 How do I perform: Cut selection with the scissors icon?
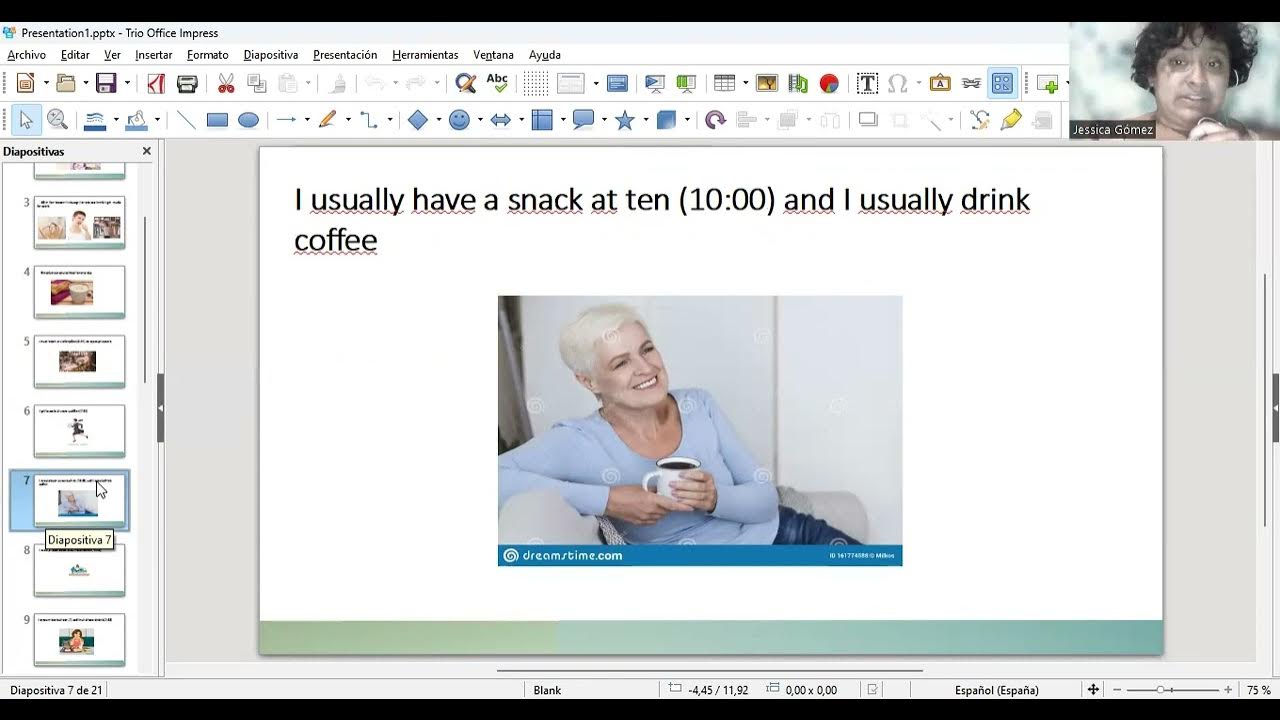coord(226,84)
